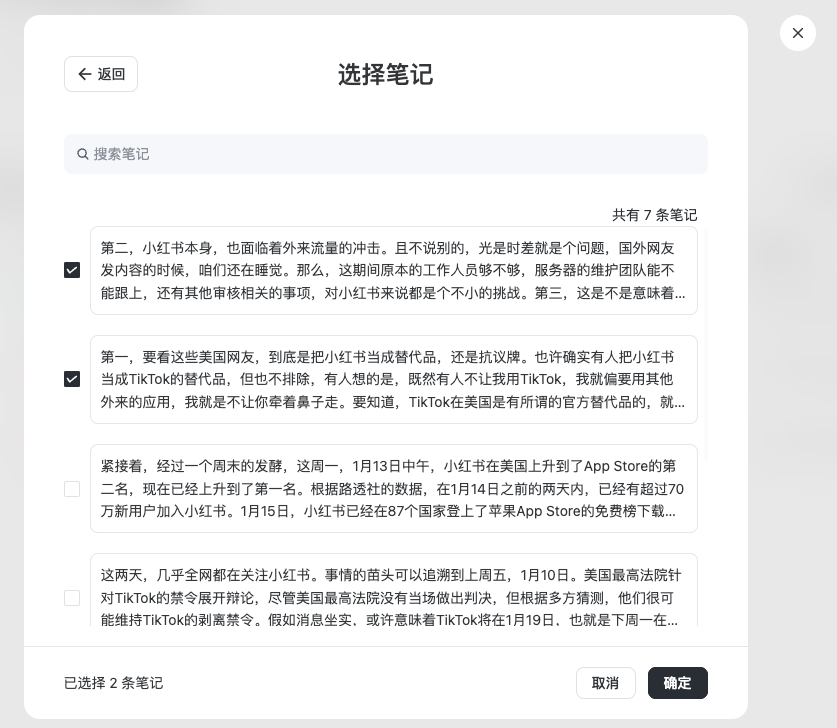
Task: Open the note card starting with 第二，小红书本身
Action: [x=393, y=270]
